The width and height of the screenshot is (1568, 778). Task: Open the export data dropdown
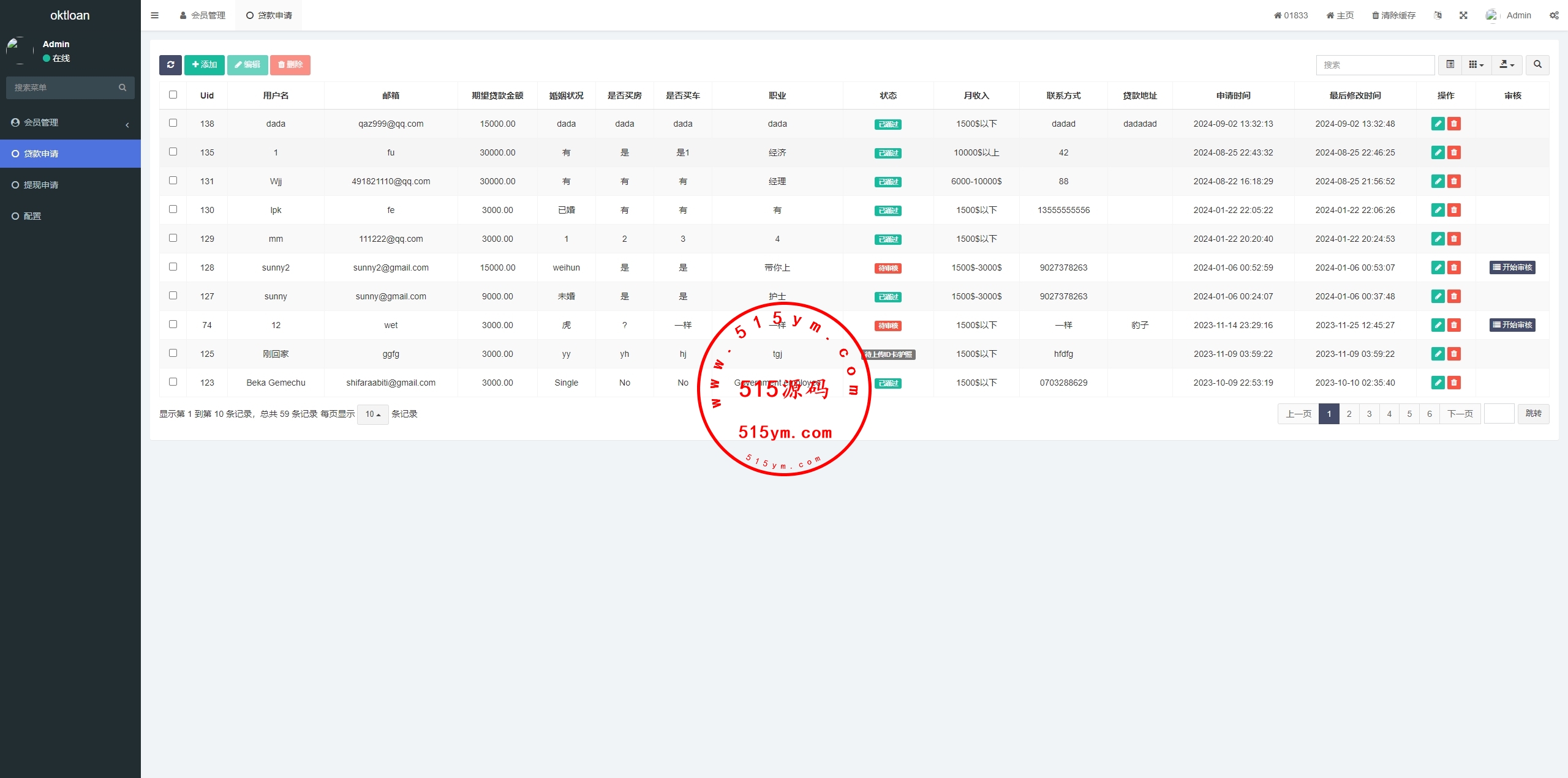(x=1507, y=65)
